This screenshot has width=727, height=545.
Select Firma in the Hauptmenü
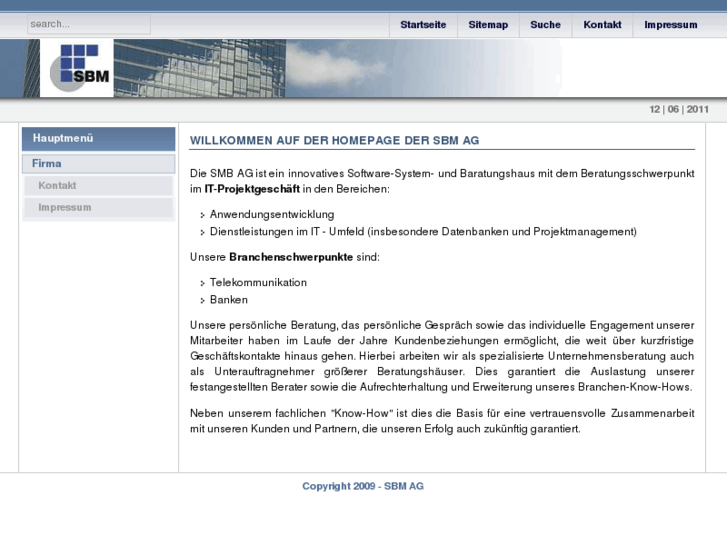[99, 164]
